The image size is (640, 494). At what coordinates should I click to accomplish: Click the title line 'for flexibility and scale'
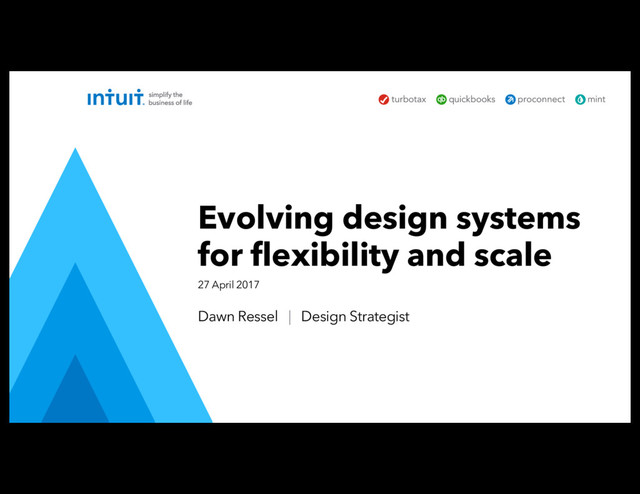pyautogui.click(x=375, y=255)
